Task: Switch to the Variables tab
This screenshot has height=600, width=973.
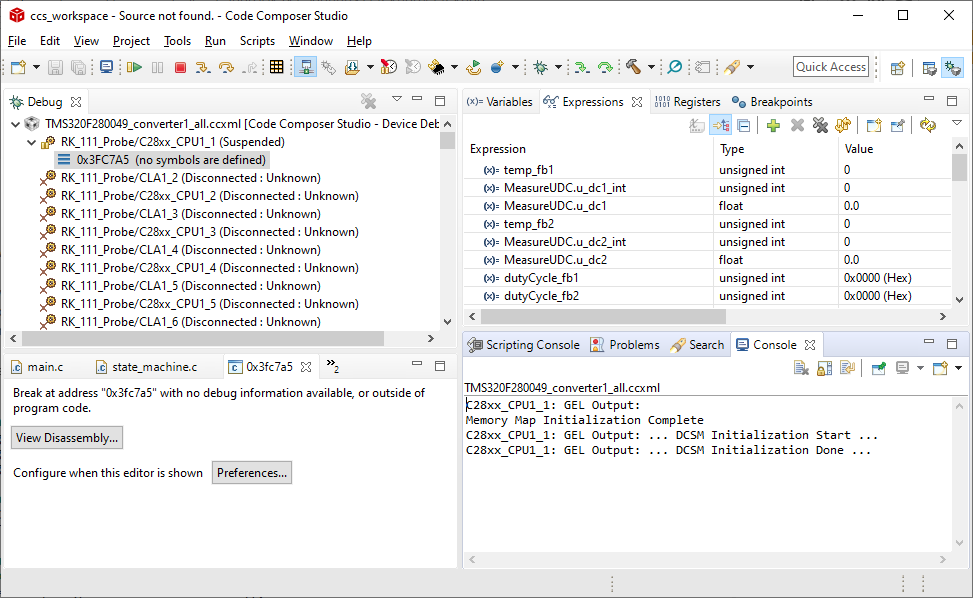Action: click(500, 102)
